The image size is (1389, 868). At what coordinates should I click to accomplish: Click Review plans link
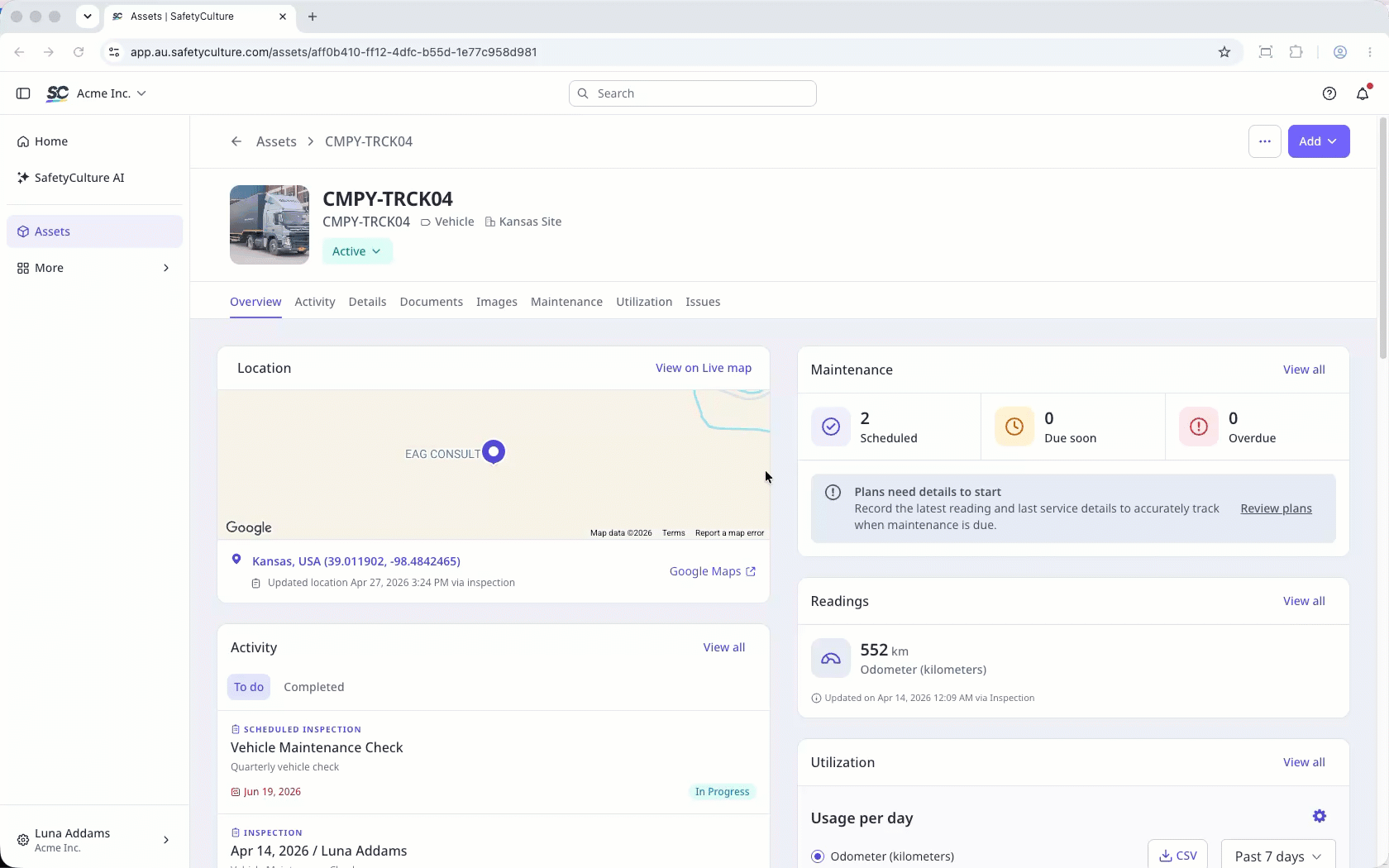tap(1276, 508)
